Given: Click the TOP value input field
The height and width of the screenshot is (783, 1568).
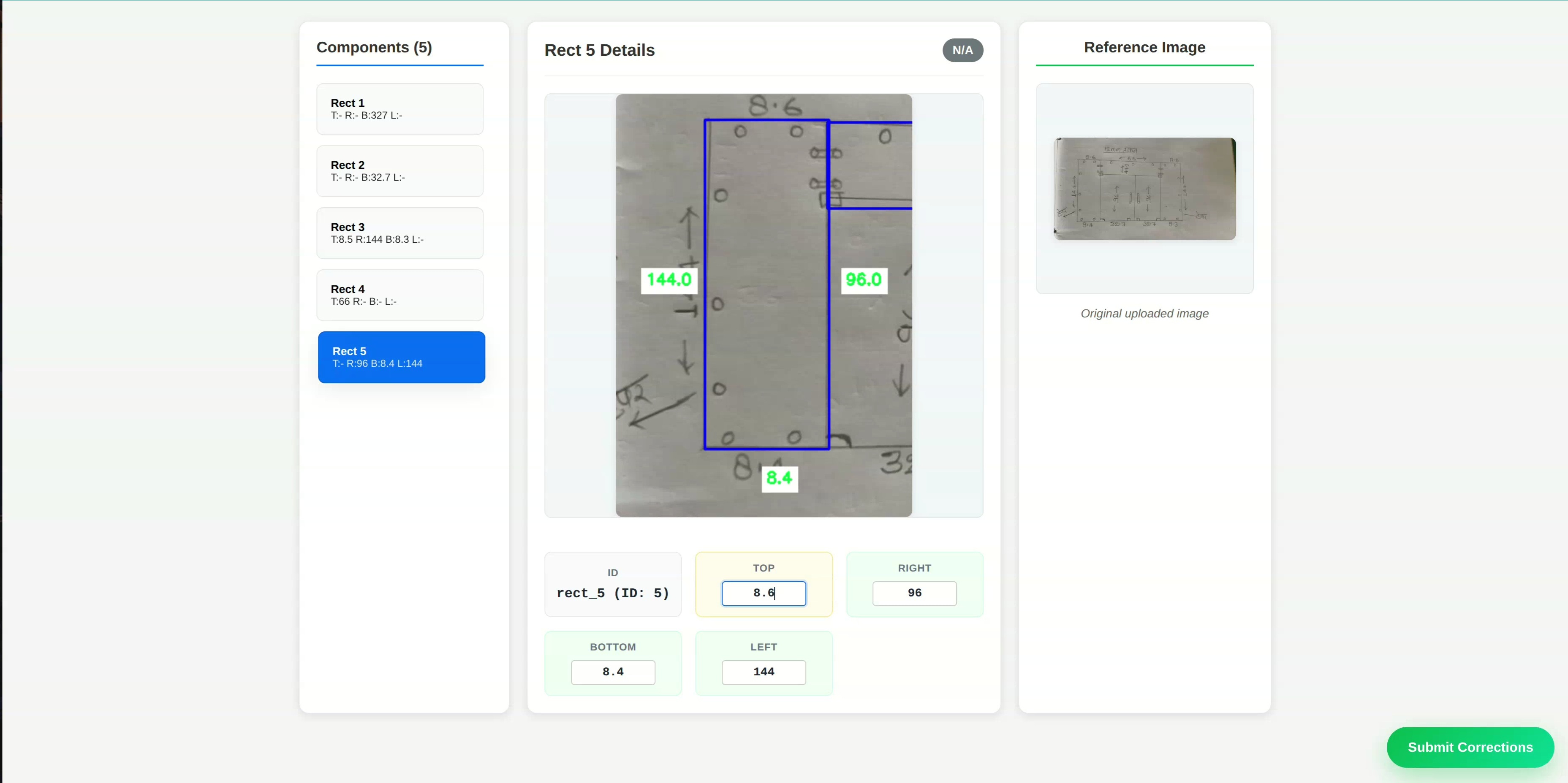Looking at the screenshot, I should pyautogui.click(x=763, y=593).
